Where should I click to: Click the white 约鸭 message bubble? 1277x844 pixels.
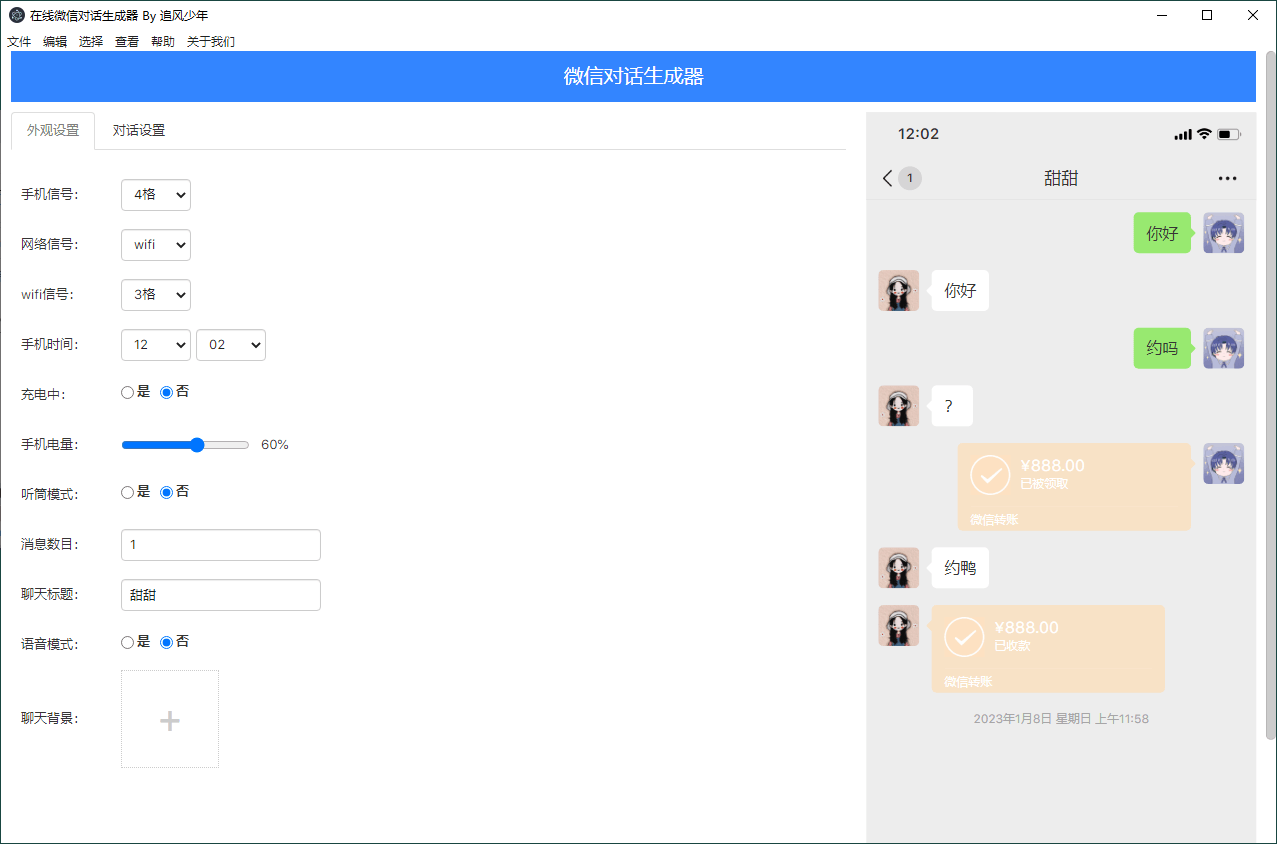tap(960, 568)
